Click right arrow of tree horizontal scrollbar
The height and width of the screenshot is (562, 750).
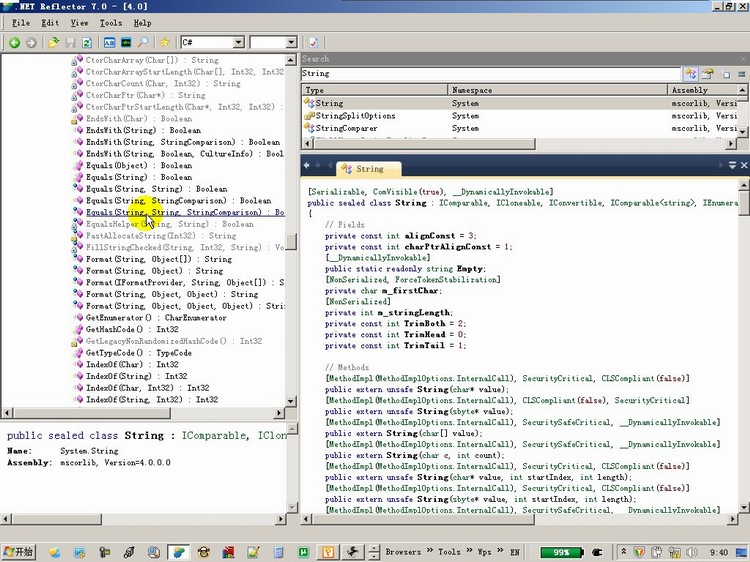(x=280, y=412)
